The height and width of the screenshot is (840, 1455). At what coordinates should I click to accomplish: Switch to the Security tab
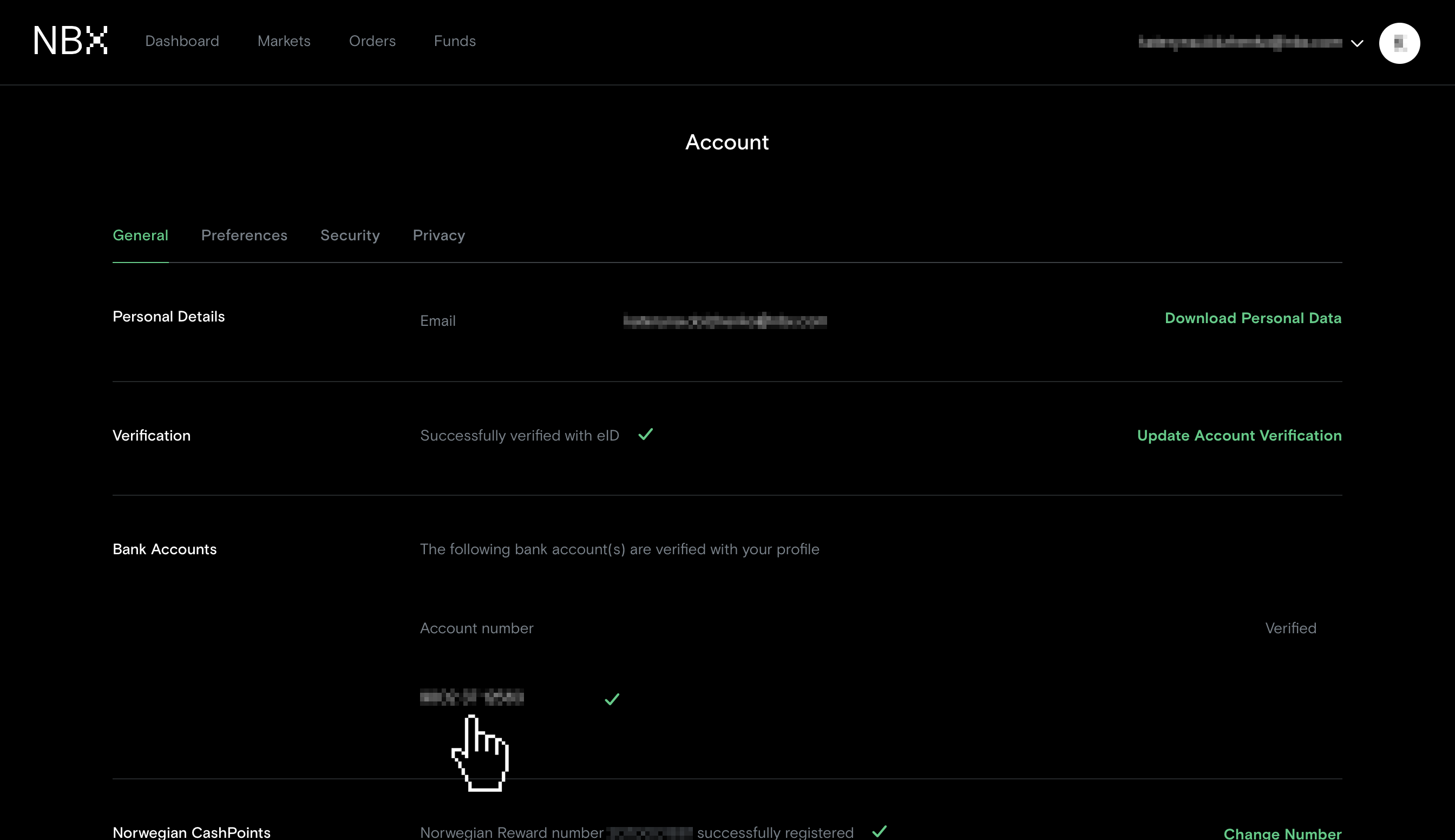(x=350, y=235)
